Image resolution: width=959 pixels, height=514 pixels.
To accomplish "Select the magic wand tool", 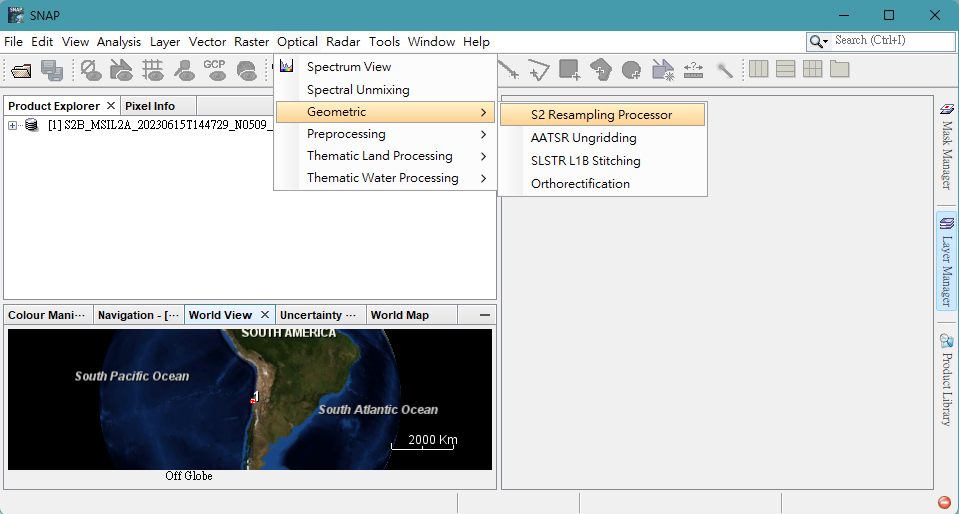I will tap(725, 70).
